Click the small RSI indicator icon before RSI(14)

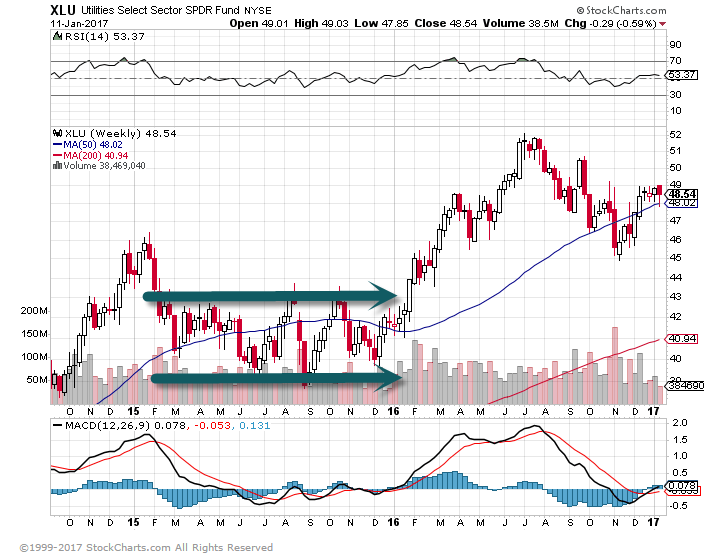coord(57,36)
